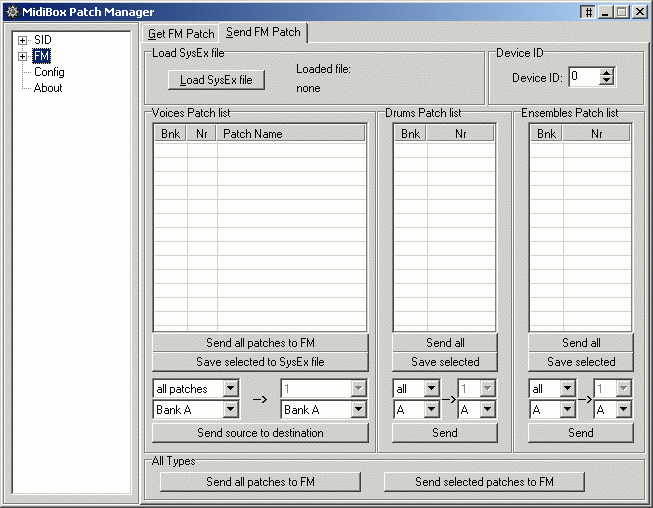Click Drums Send all button
The height and width of the screenshot is (508, 653).
(x=445, y=343)
